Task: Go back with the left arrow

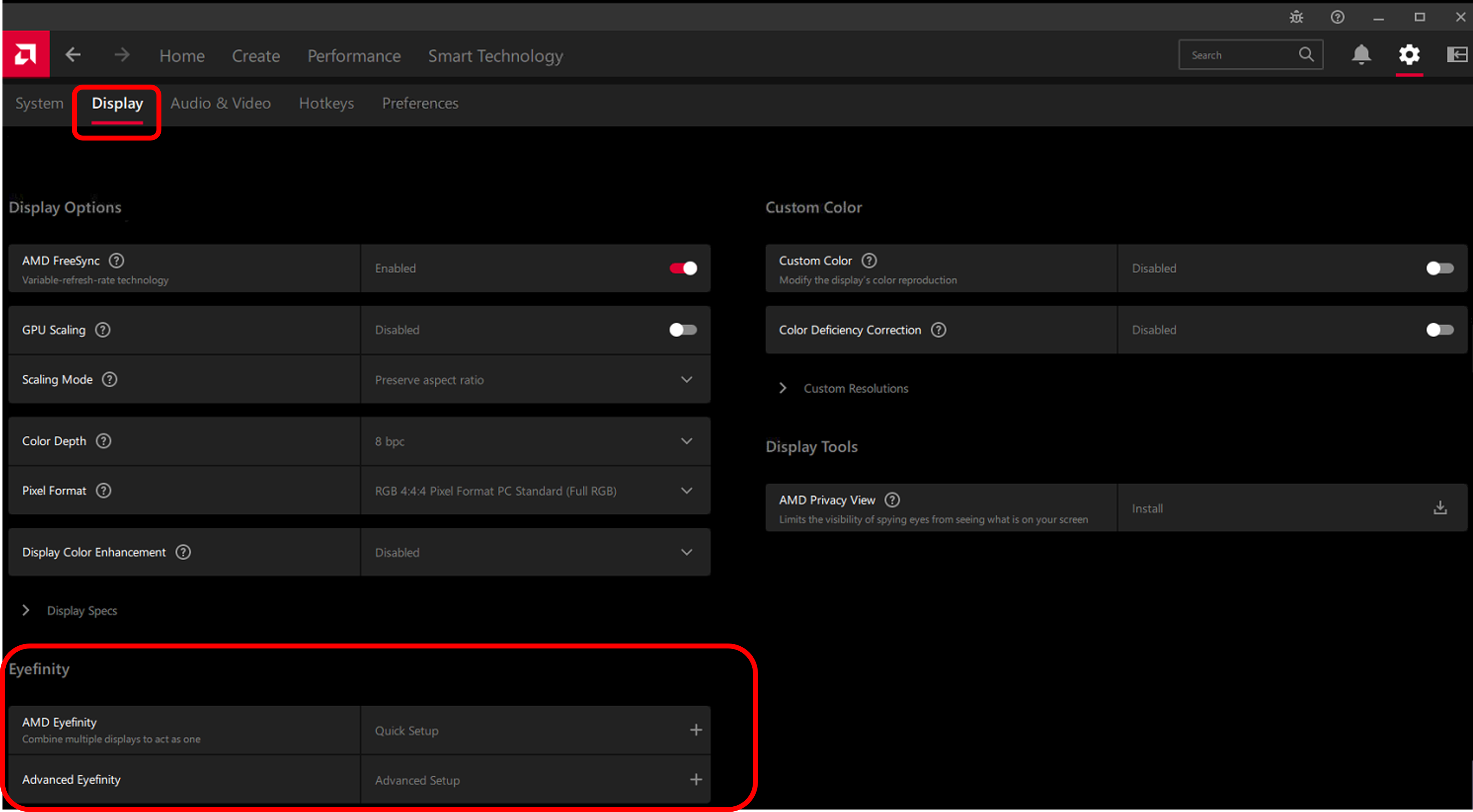Action: click(73, 55)
